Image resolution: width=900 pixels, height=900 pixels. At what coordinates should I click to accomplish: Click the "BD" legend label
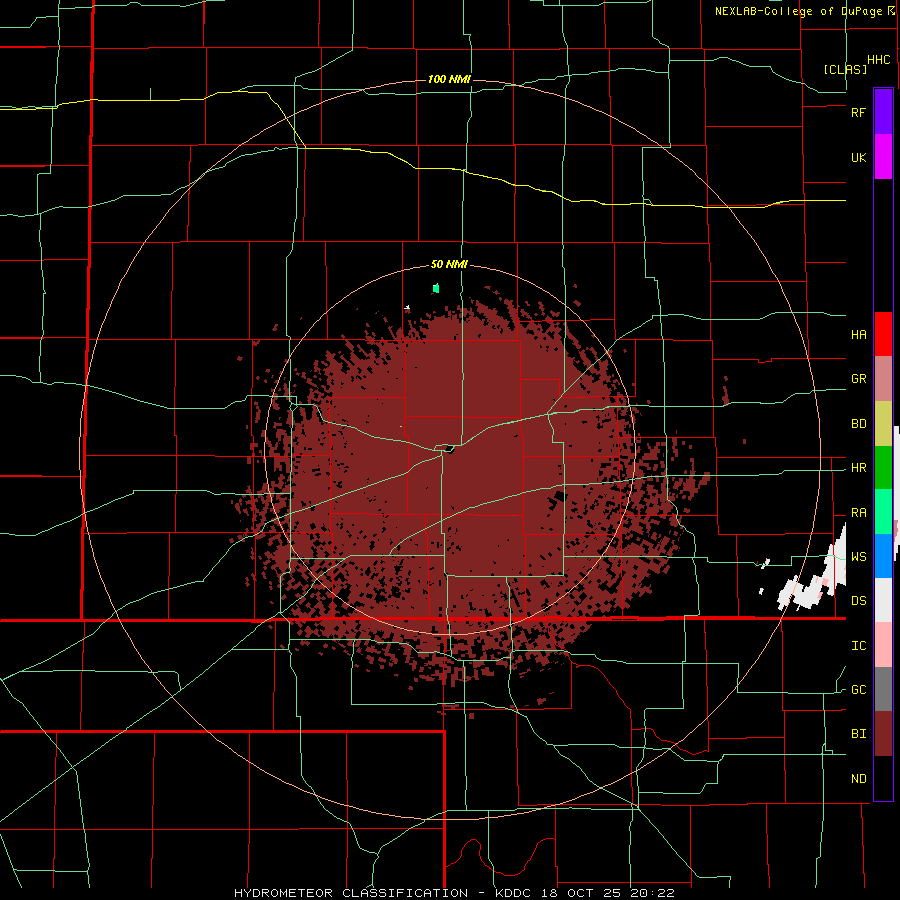click(858, 424)
